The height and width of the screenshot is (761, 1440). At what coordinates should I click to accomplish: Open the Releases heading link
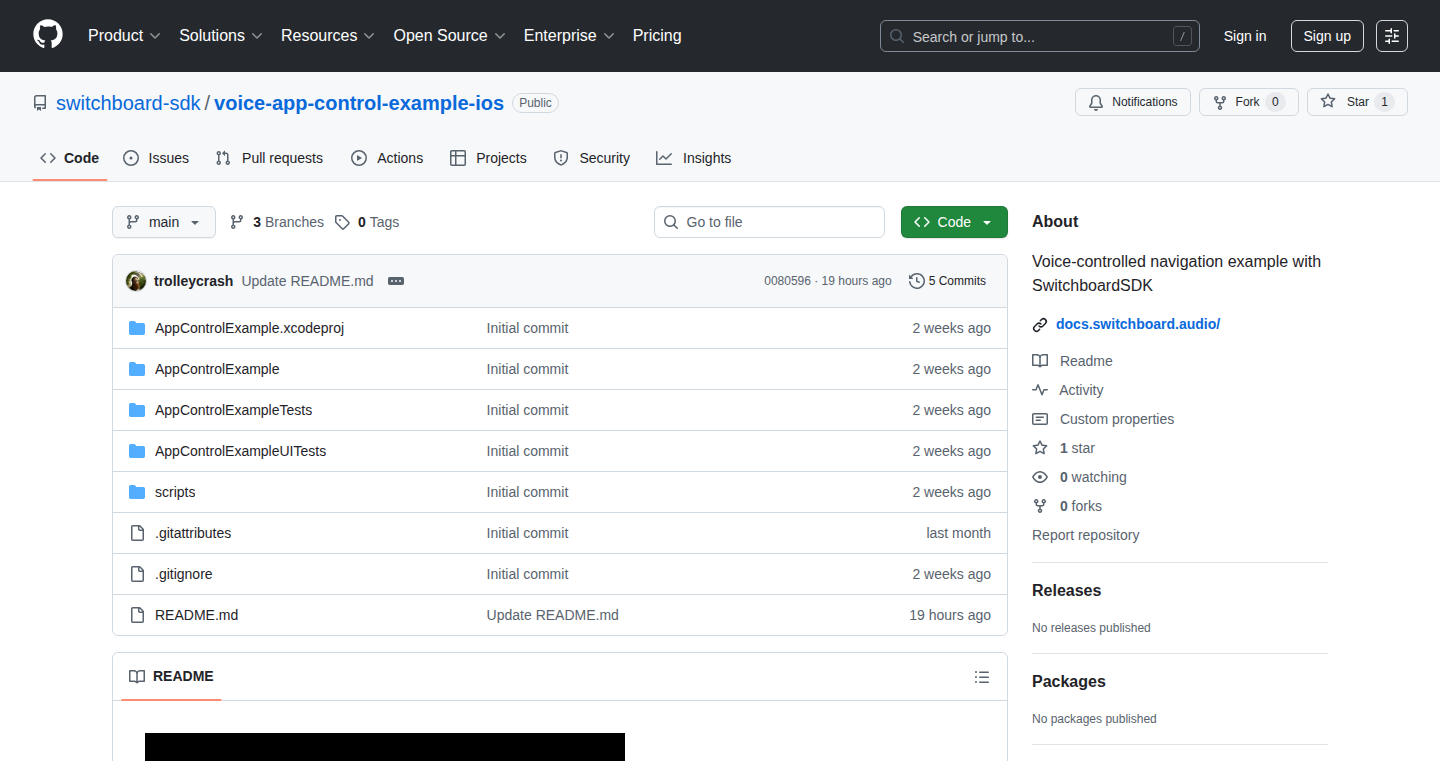click(x=1066, y=590)
